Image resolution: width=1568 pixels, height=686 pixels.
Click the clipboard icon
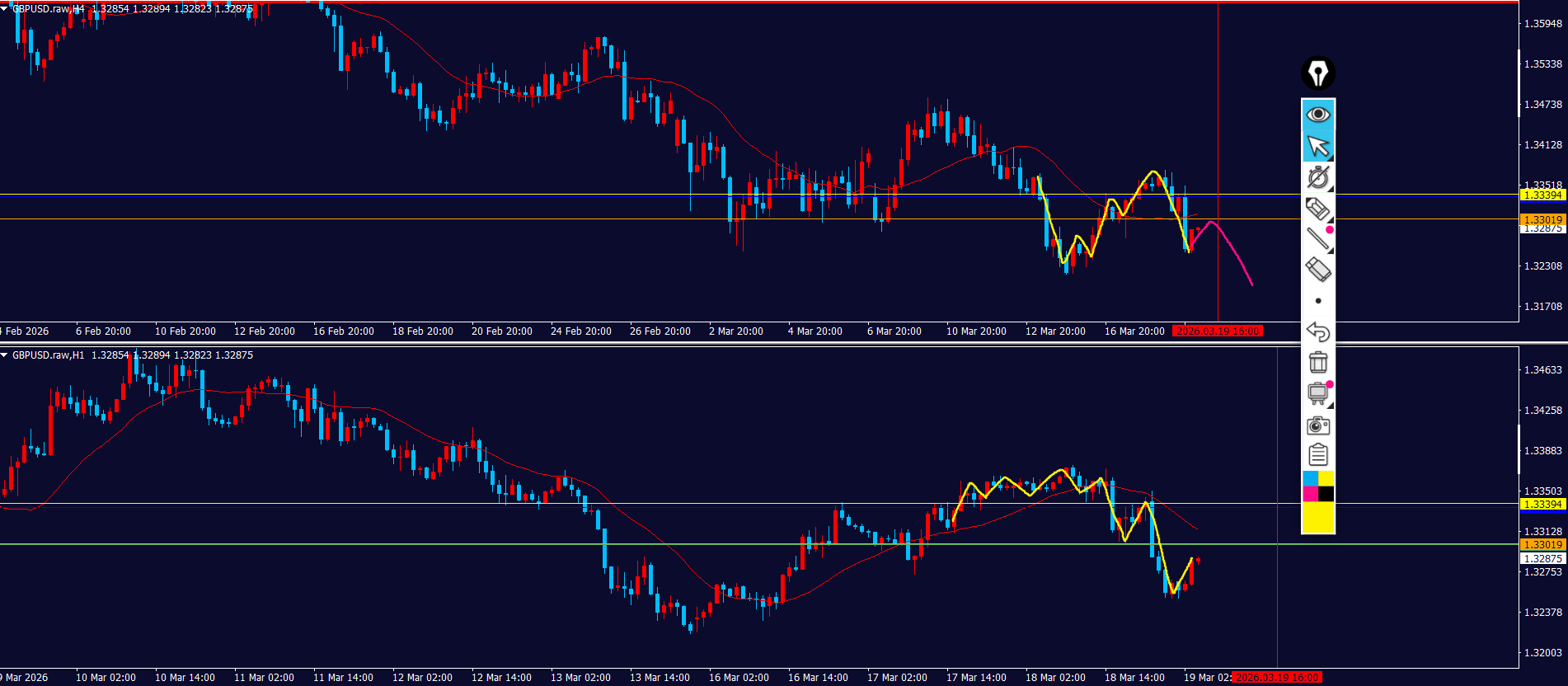[x=1317, y=455]
